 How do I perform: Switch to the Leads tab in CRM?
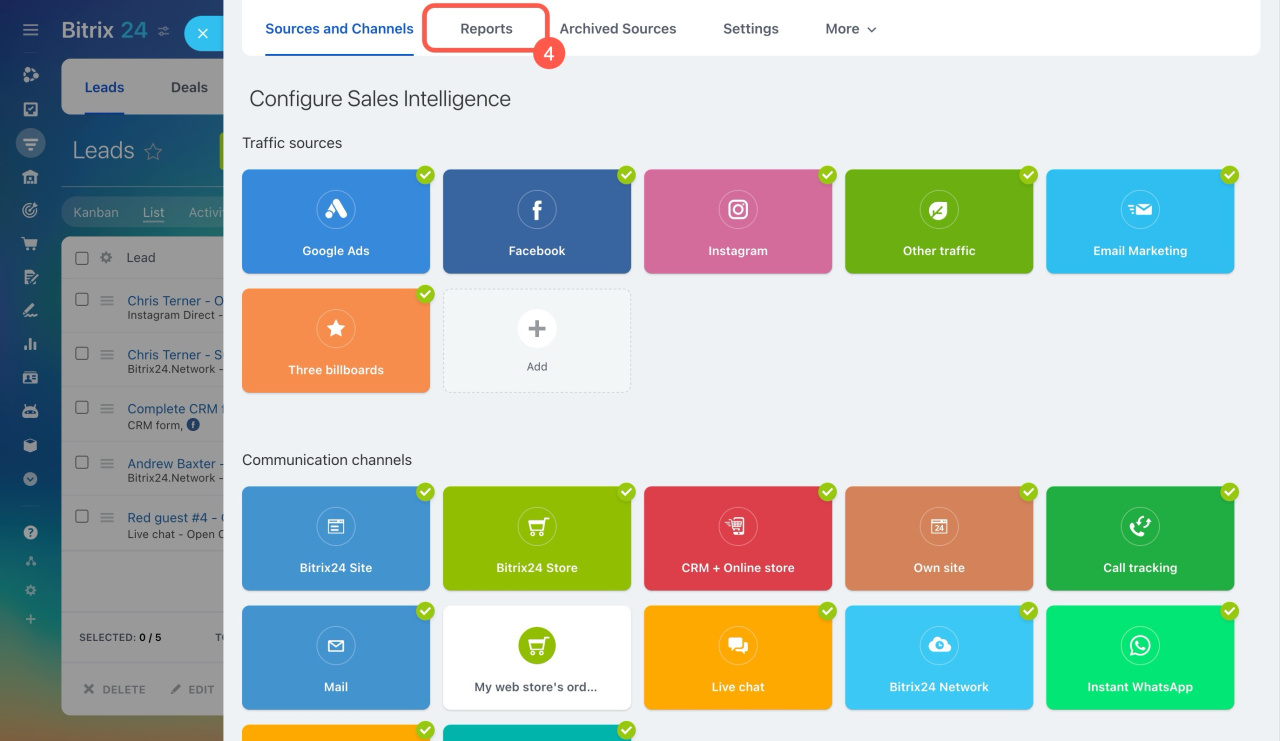(104, 87)
